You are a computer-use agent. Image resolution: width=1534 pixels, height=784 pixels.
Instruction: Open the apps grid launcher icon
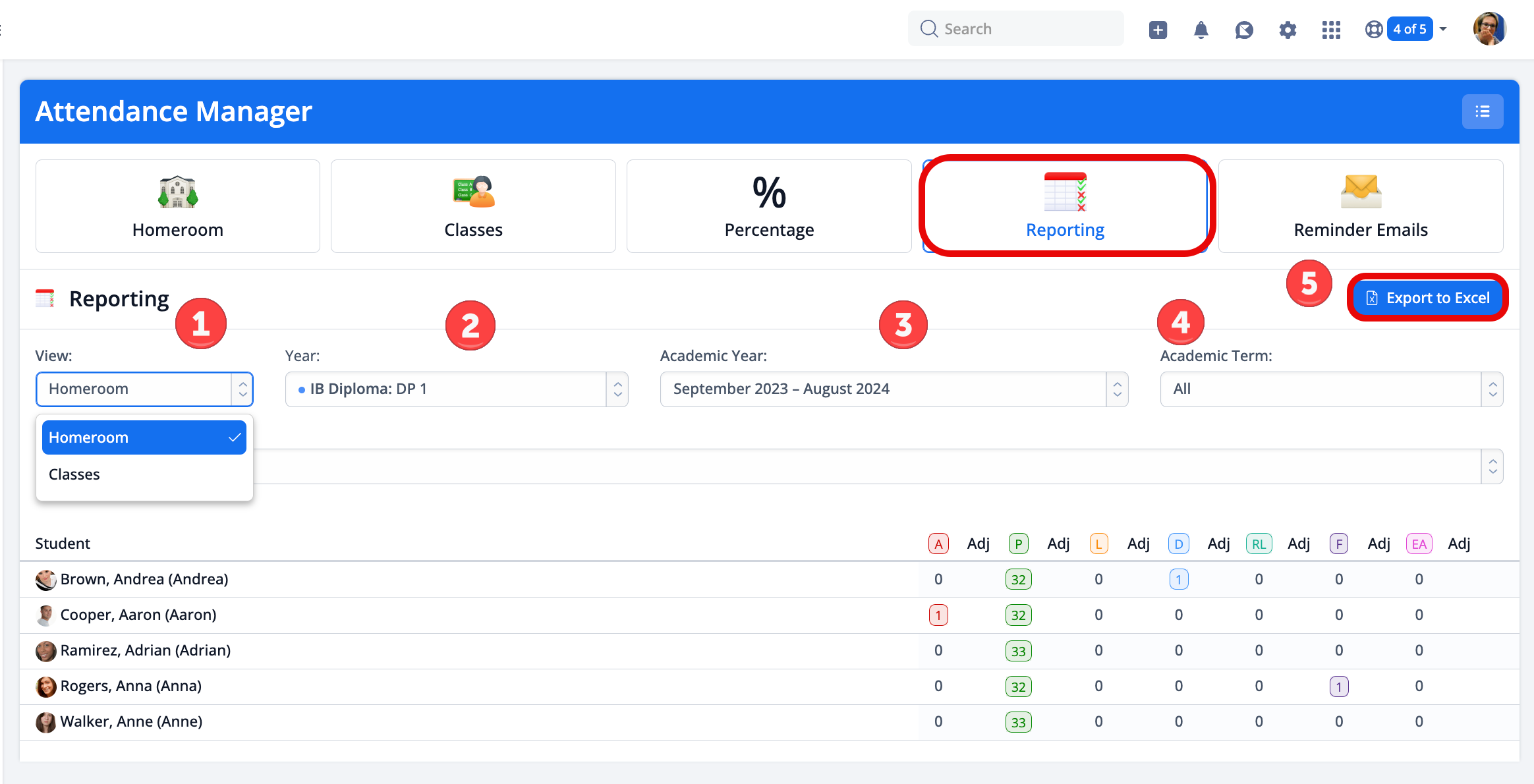coord(1331,30)
